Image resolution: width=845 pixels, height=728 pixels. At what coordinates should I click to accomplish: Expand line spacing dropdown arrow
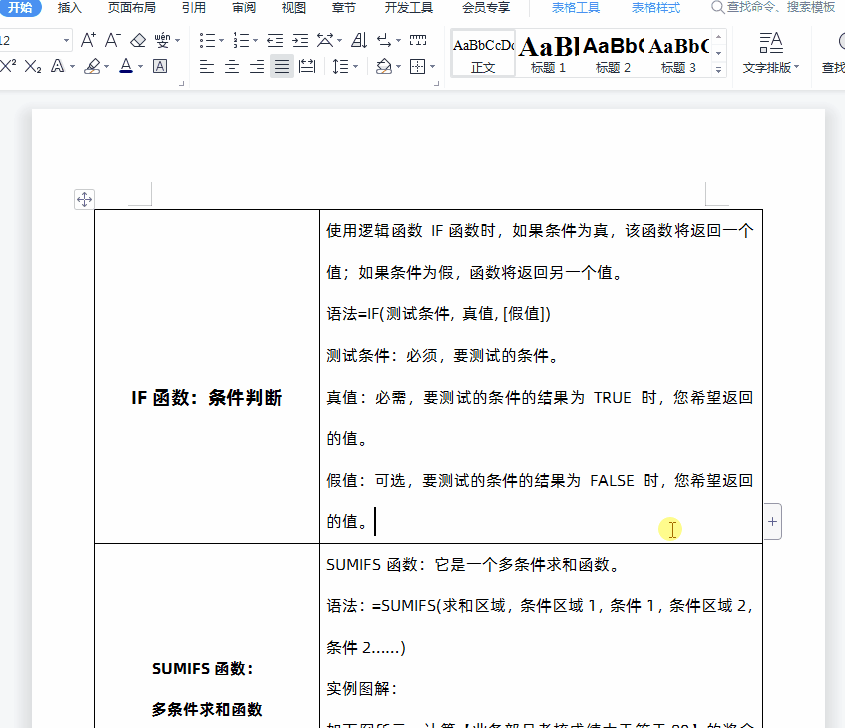355,67
